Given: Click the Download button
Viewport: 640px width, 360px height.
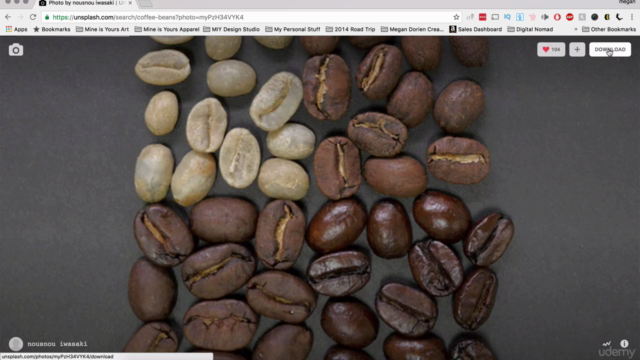Looking at the screenshot, I should click(x=610, y=49).
